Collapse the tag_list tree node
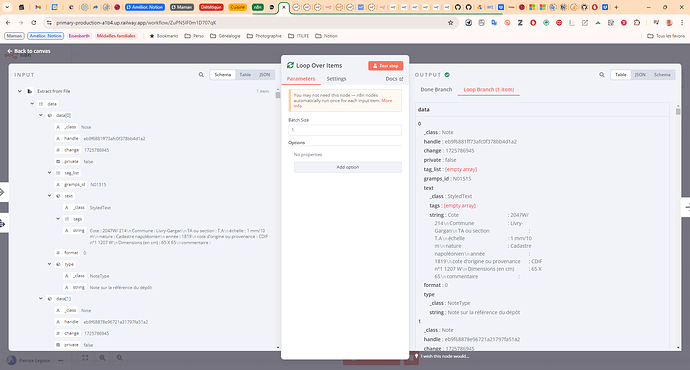The width and height of the screenshot is (690, 370). click(49, 173)
